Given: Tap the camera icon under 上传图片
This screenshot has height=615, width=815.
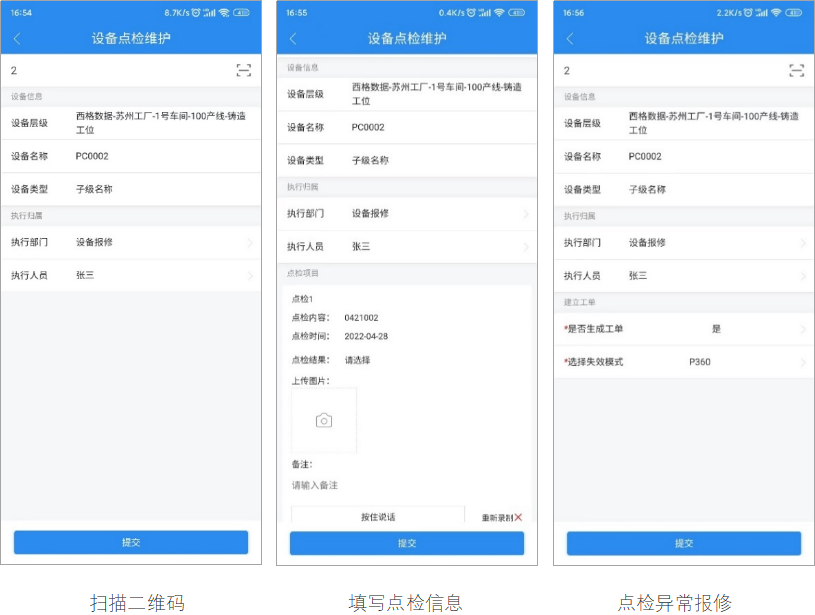Looking at the screenshot, I should pos(324,421).
